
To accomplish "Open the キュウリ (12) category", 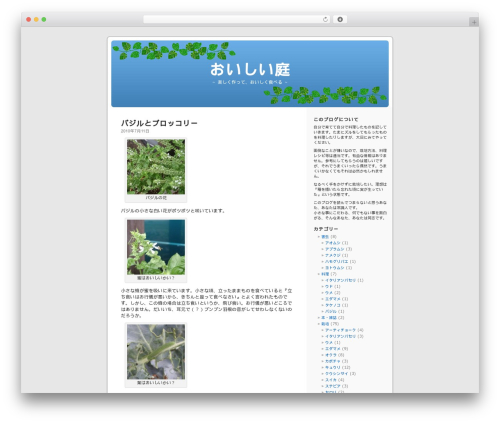I will click(333, 367).
